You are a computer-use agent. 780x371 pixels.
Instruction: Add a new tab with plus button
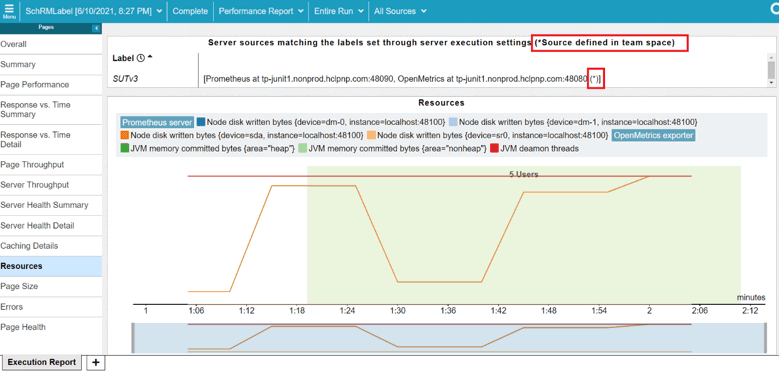tap(96, 363)
